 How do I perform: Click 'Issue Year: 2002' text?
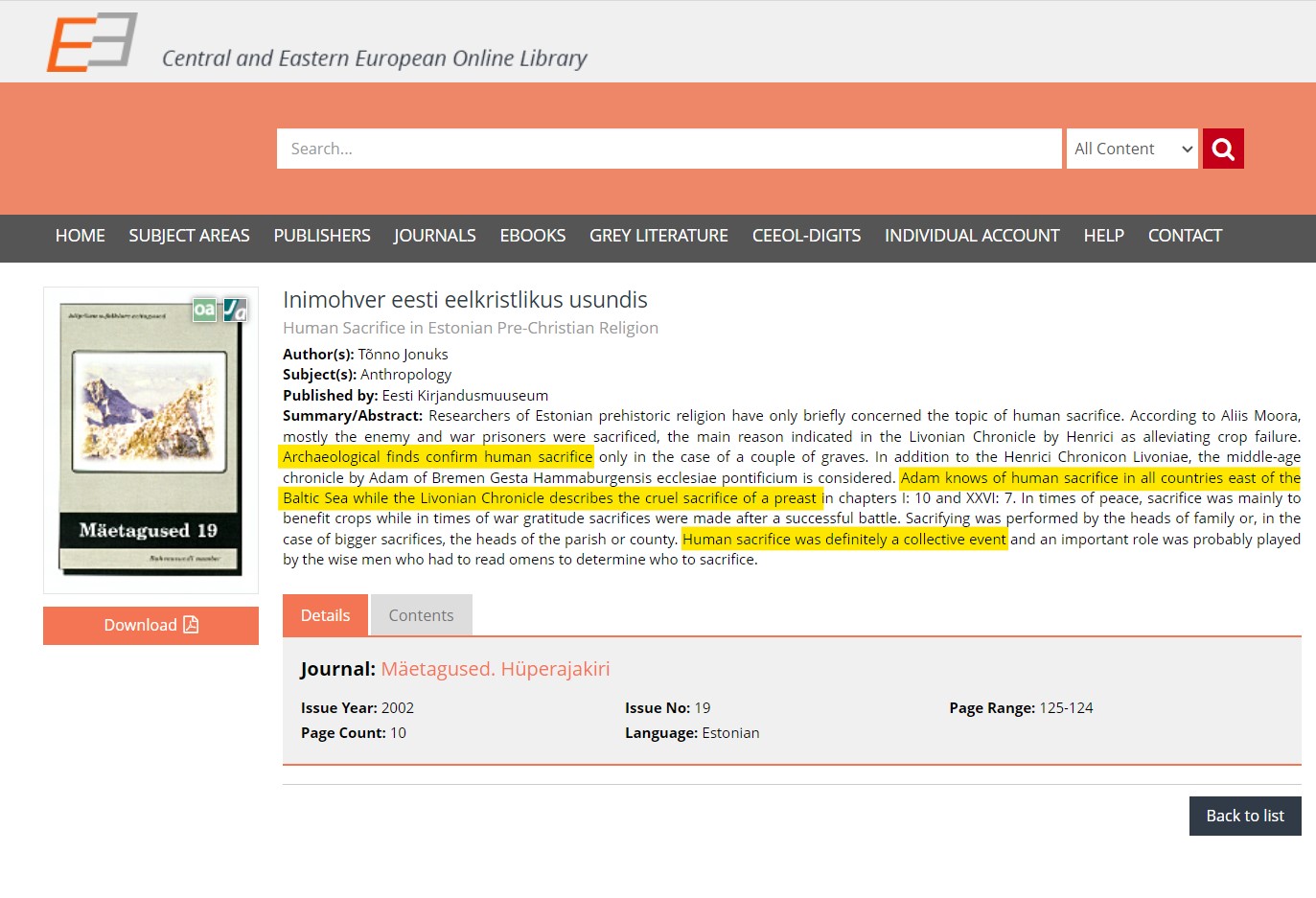tap(358, 708)
